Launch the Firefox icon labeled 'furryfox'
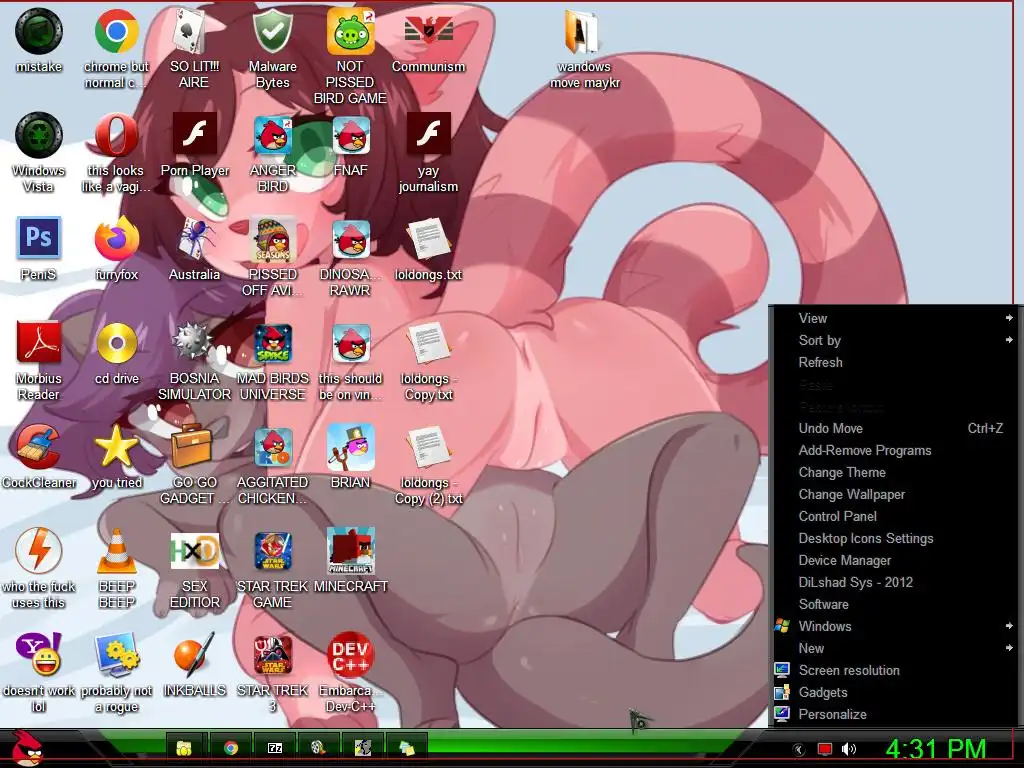Image resolution: width=1024 pixels, height=768 pixels. (116, 248)
